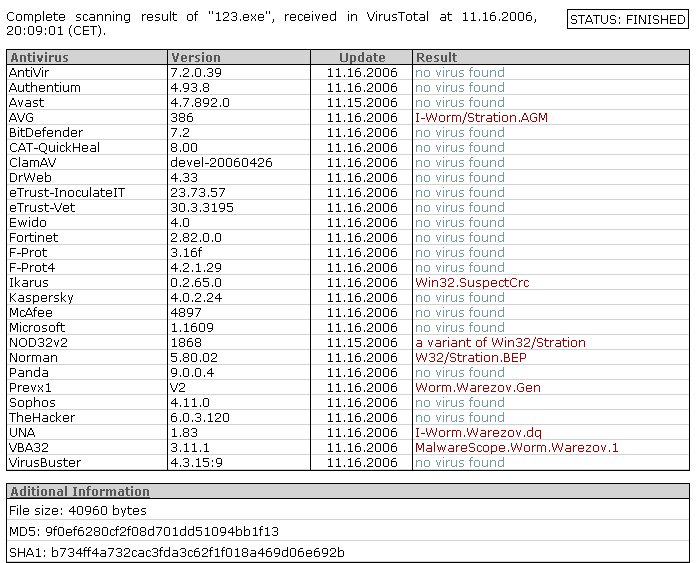Click Fortinet version 2.82.0.0
The height and width of the screenshot is (563, 696).
tap(196, 238)
